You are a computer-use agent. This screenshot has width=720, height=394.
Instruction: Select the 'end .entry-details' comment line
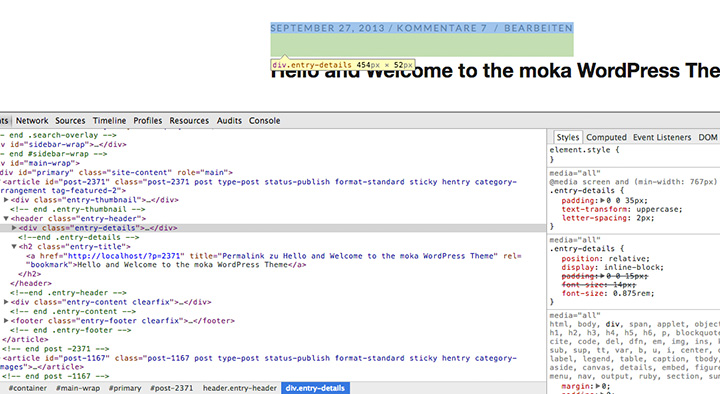pos(78,237)
